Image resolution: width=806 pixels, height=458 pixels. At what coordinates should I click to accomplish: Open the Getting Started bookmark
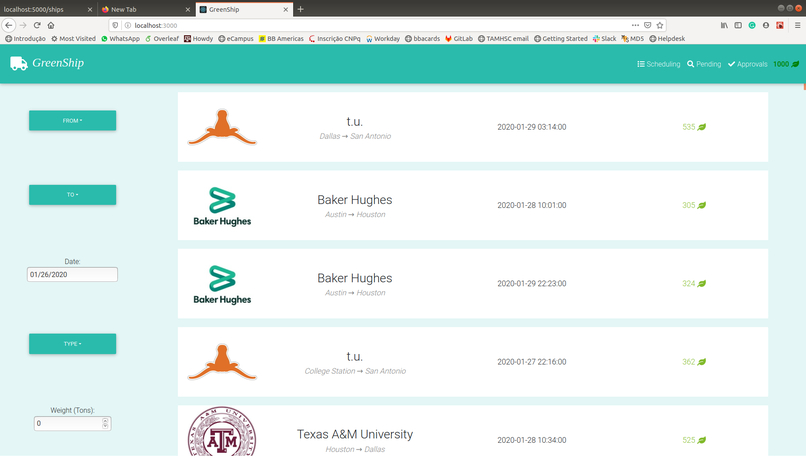point(561,39)
